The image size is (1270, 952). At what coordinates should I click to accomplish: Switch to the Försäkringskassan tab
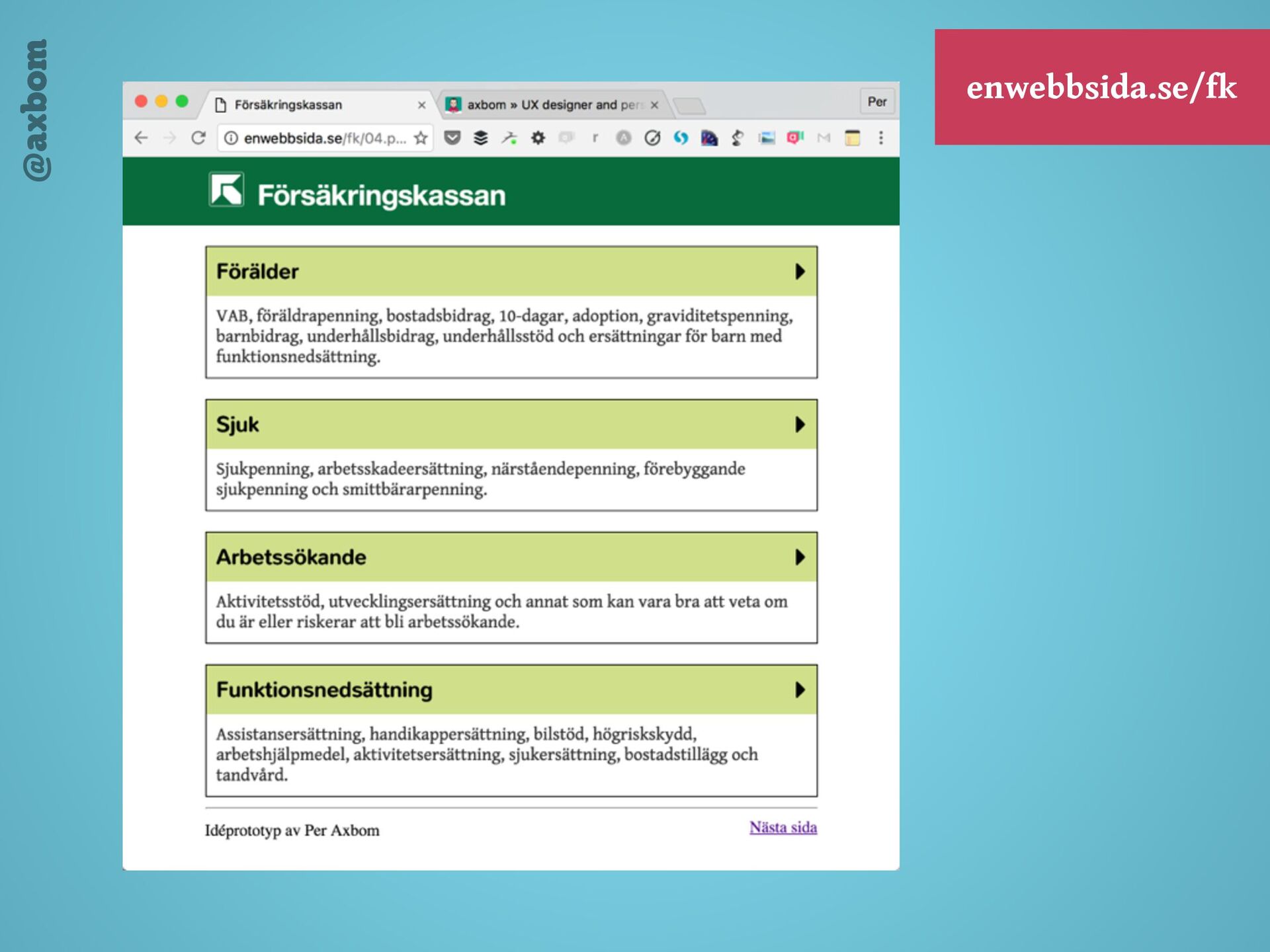[x=317, y=104]
